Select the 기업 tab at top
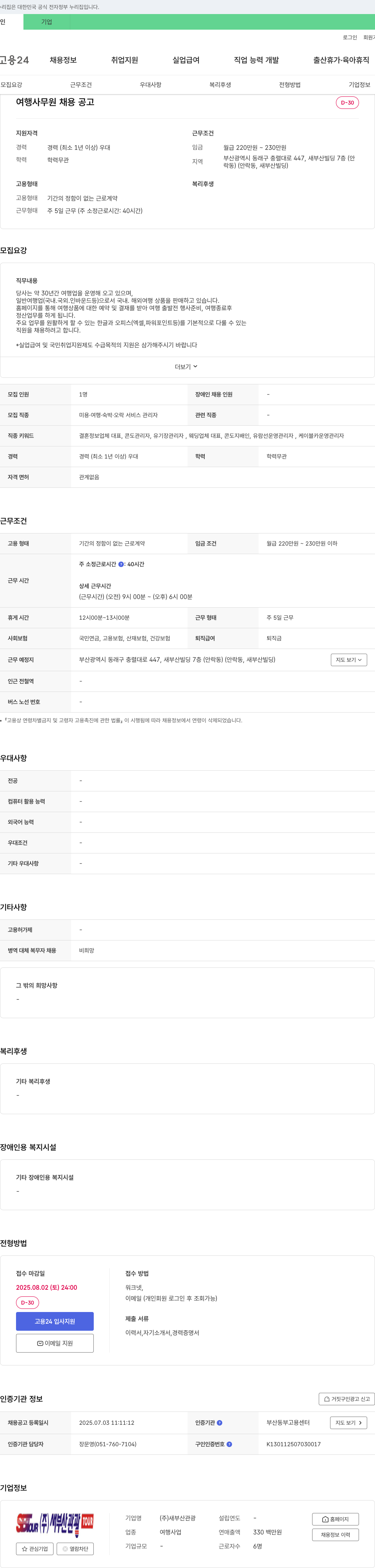 click(x=46, y=22)
